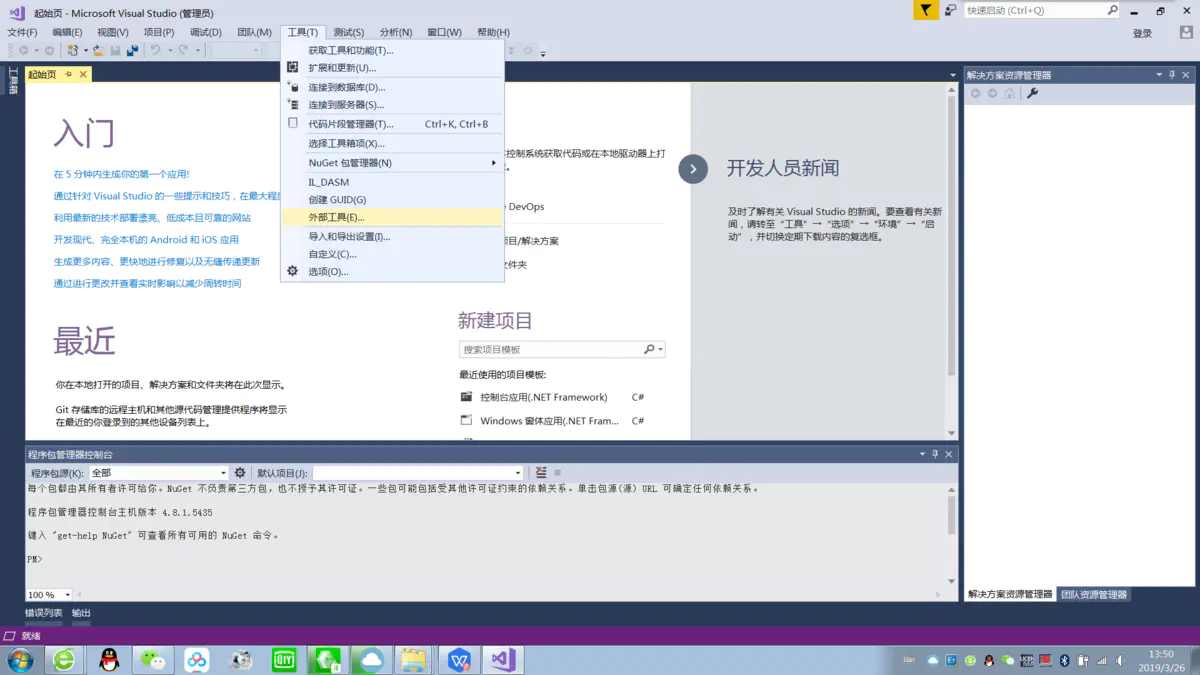This screenshot has width=1200, height=675.
Task: Open iQIYI from the taskbar
Action: click(284, 660)
